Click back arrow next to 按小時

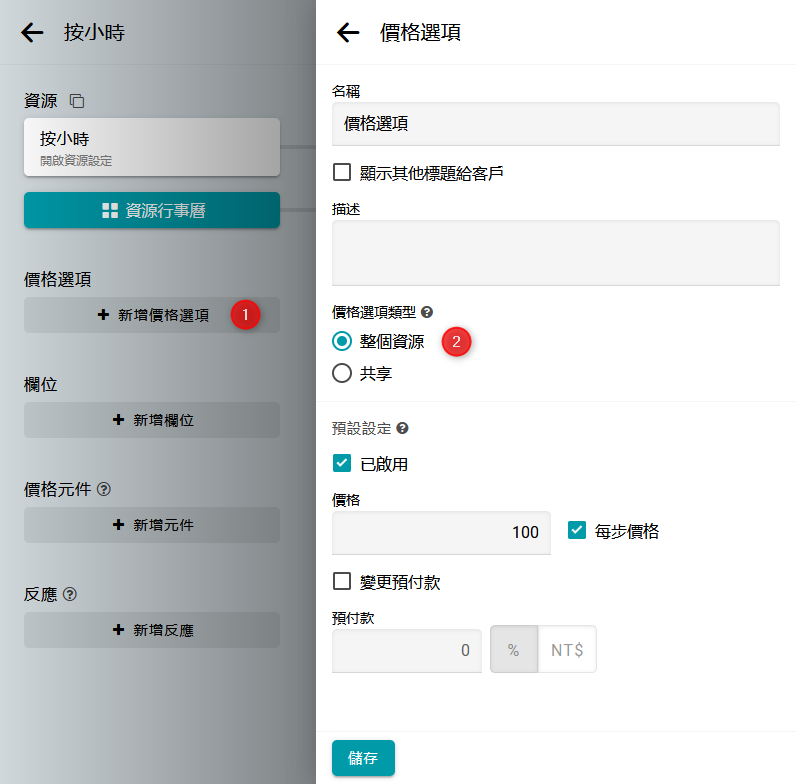(33, 33)
